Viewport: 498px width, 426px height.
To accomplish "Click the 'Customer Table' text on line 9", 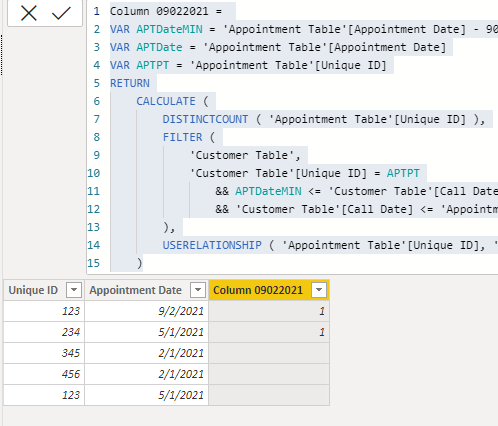I will click(x=242, y=155).
